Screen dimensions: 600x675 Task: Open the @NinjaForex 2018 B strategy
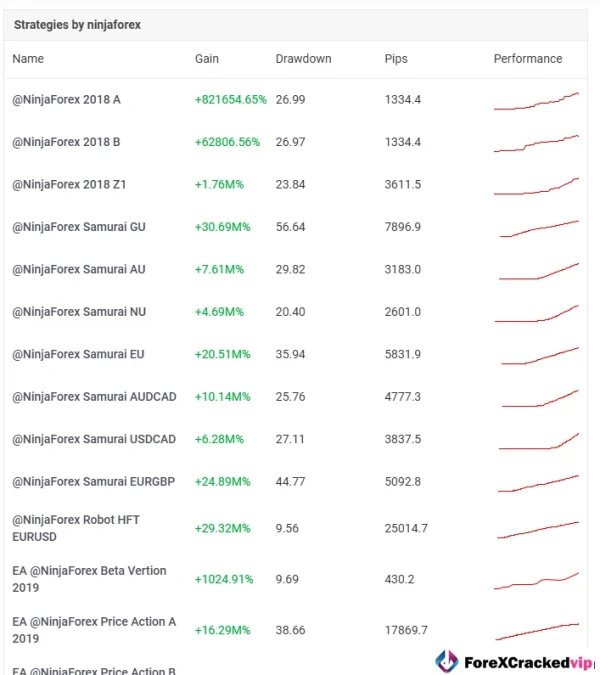coord(66,142)
